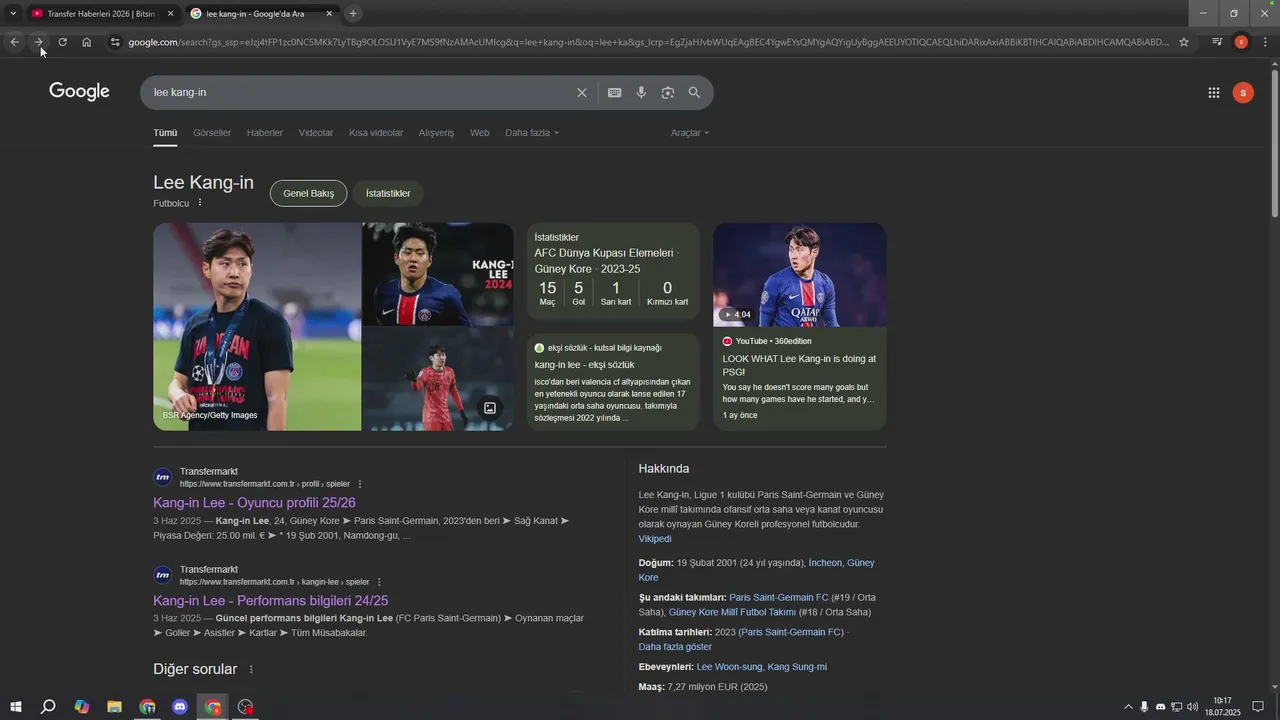Expand the Daha fazla search filters
The width and height of the screenshot is (1280, 720).
tap(531, 132)
